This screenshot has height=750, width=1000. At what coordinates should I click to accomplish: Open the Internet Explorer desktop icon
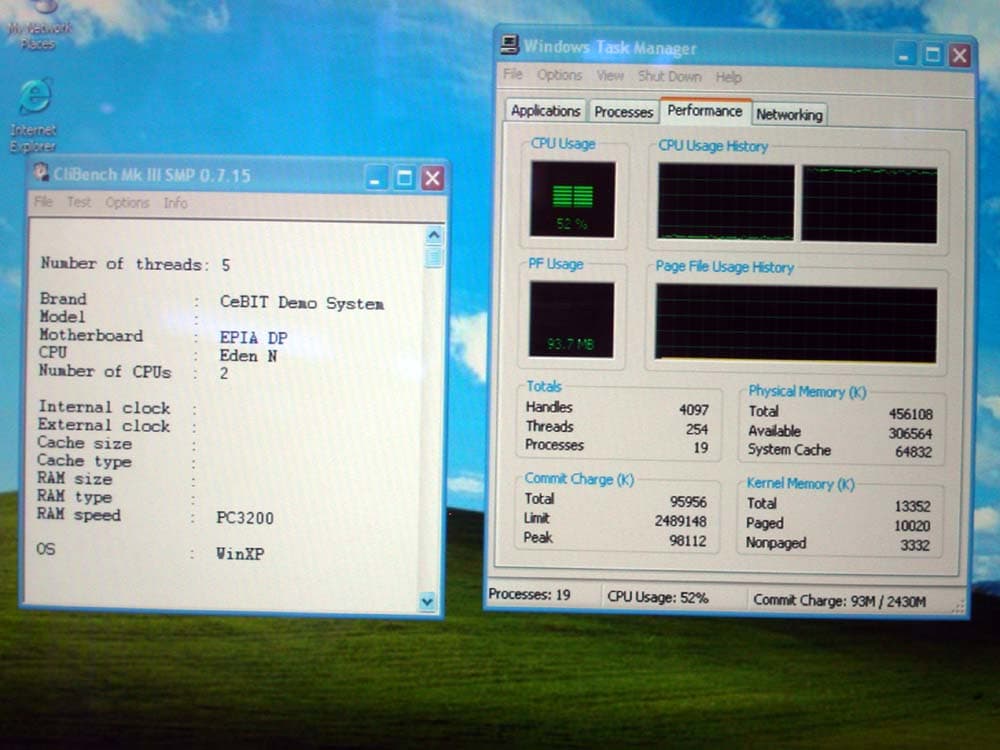[x=34, y=115]
